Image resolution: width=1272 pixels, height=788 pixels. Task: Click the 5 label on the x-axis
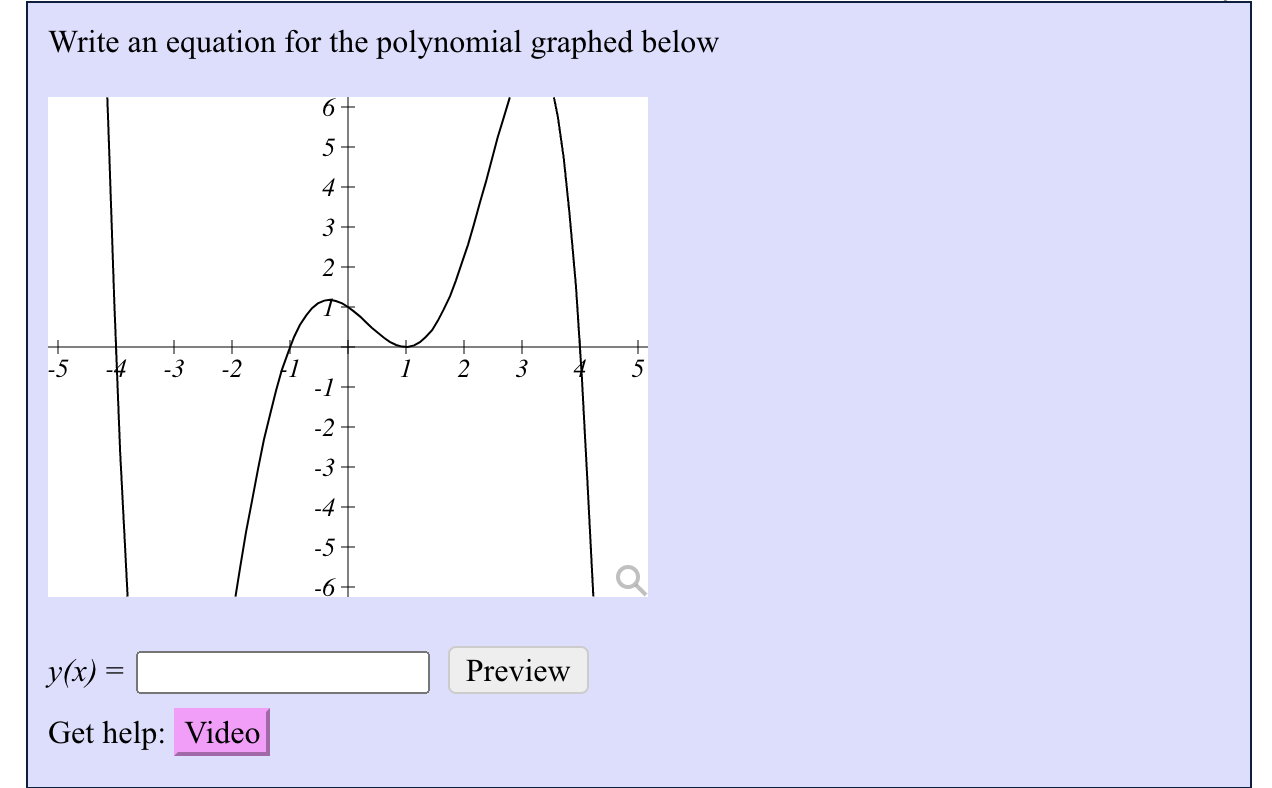click(636, 368)
